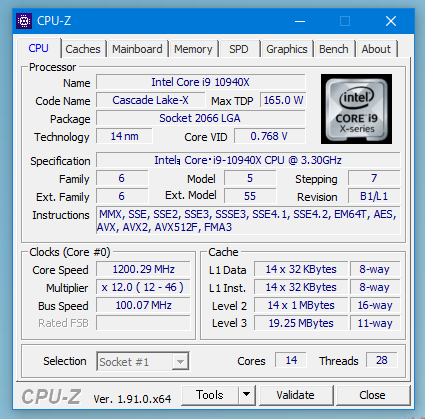Click the Ext. Model value 55
This screenshot has height=419, width=425.
click(x=250, y=196)
